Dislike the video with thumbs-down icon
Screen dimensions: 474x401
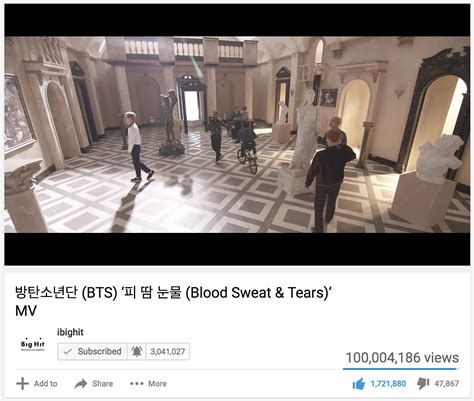[x=423, y=384]
